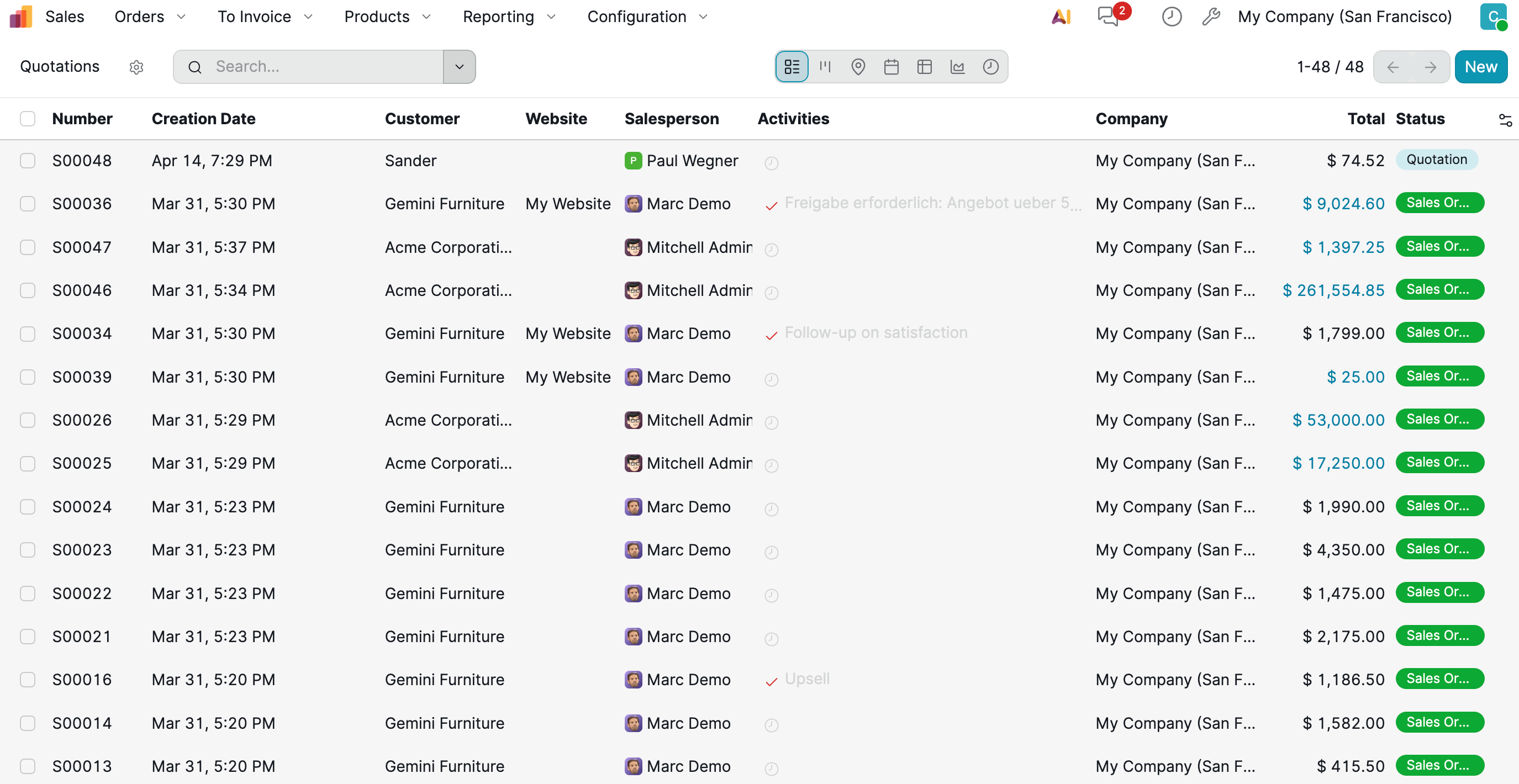Open the Orders menu dropdown
The image size is (1519, 784).
point(149,17)
